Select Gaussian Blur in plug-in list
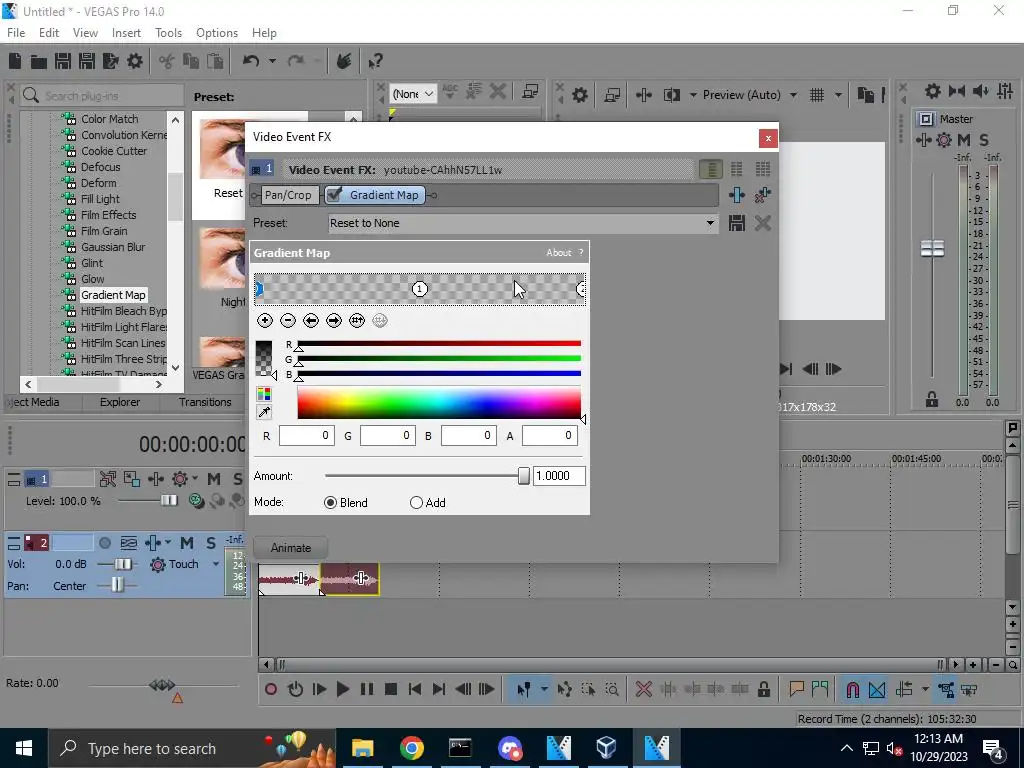The image size is (1024, 768). coord(113,247)
